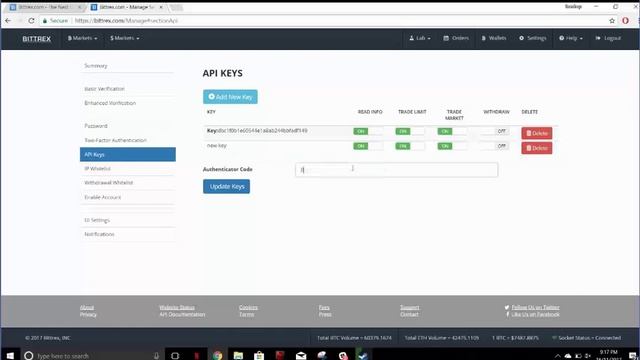Click the Facebook icon in the footer
This screenshot has width=640, height=360.
507,314
